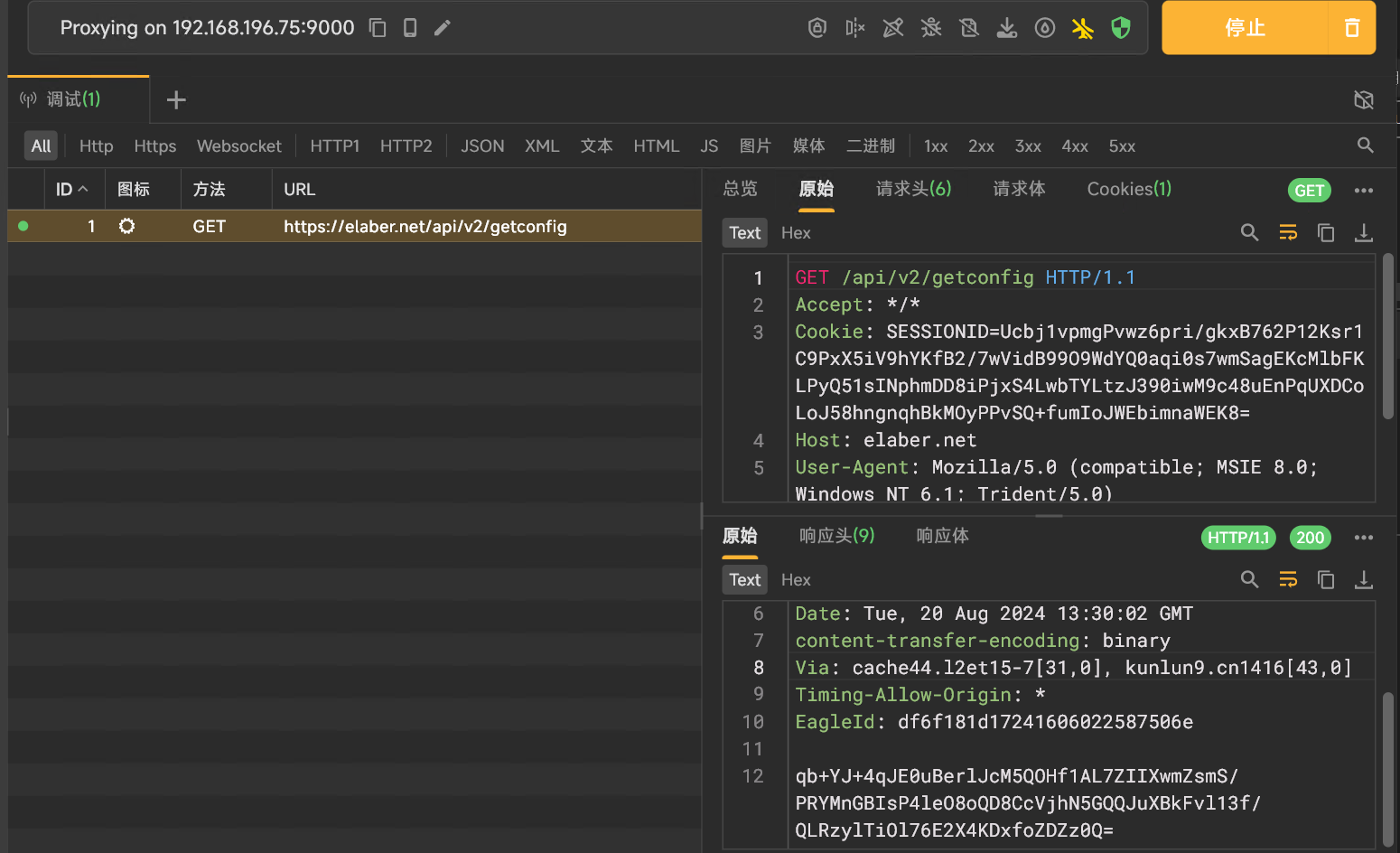Click the mobile device icon beside proxy address
Viewport: 1400px width, 853px height.
click(410, 28)
